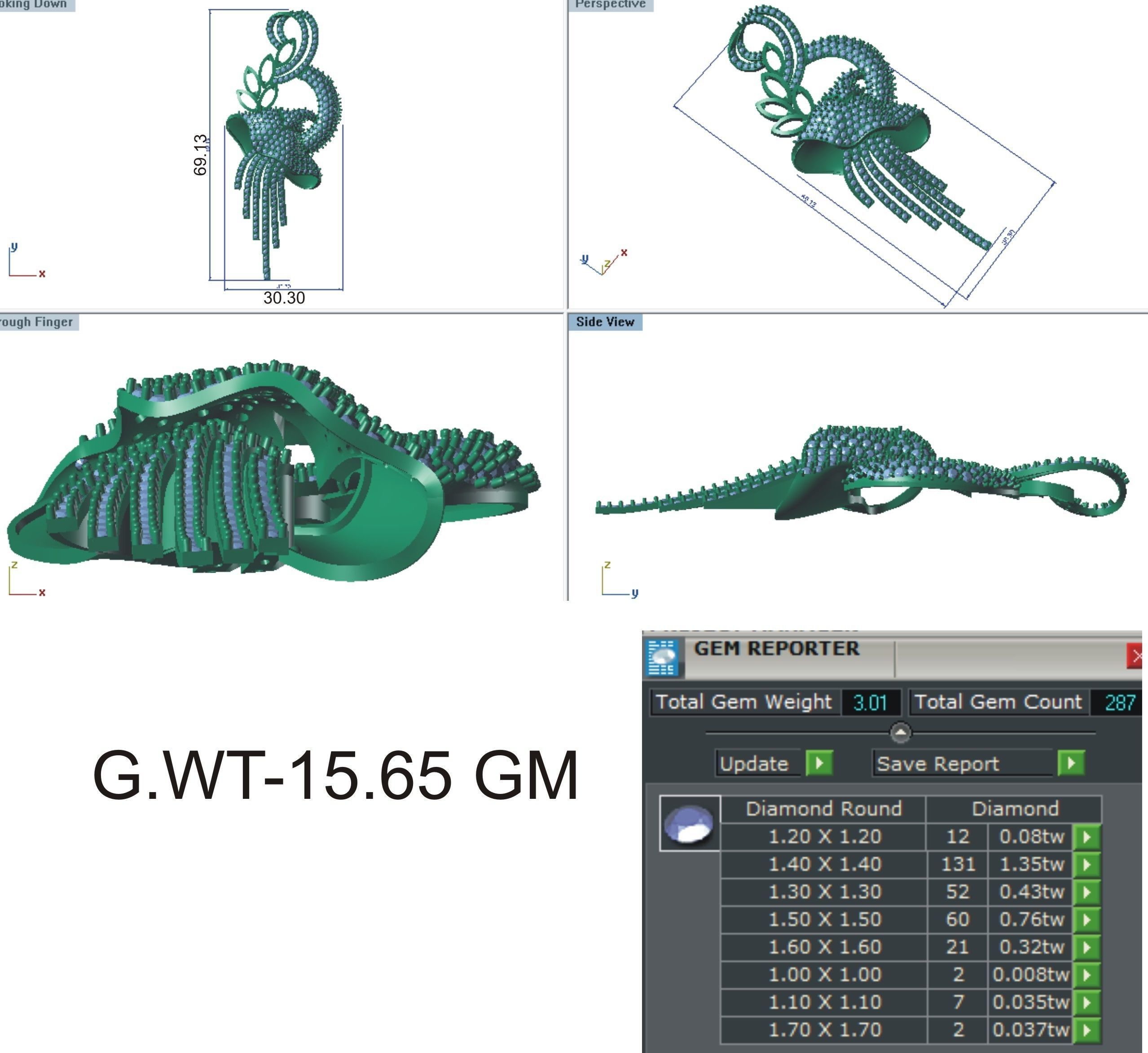The width and height of the screenshot is (1148, 1053).
Task: Select the Total Gem Weight value 3.01
Action: click(871, 702)
